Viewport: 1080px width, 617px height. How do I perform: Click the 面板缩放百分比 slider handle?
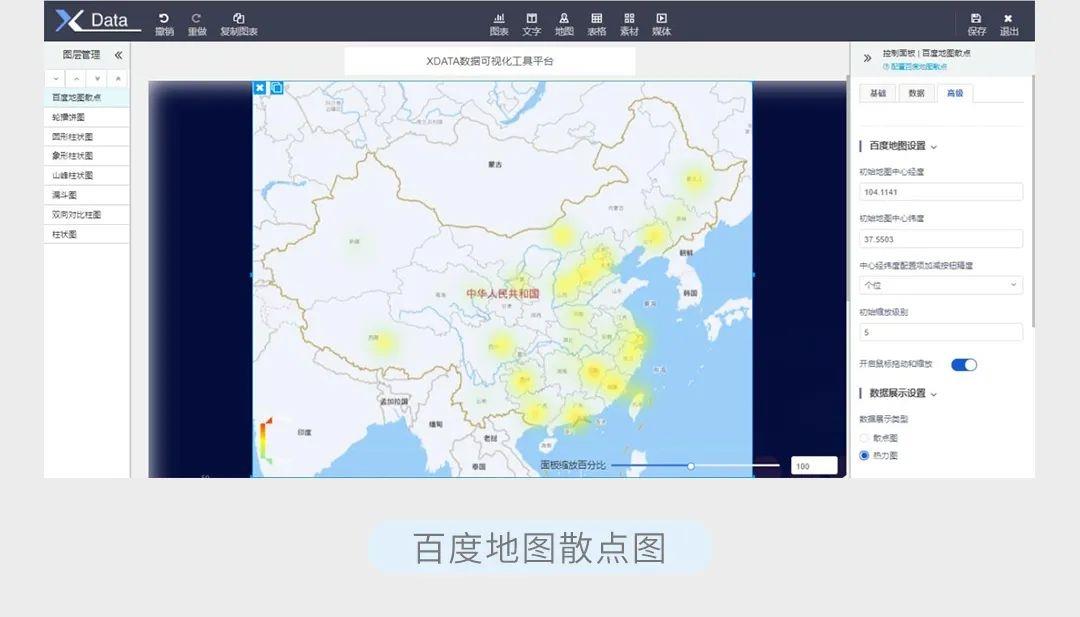pyautogui.click(x=691, y=466)
